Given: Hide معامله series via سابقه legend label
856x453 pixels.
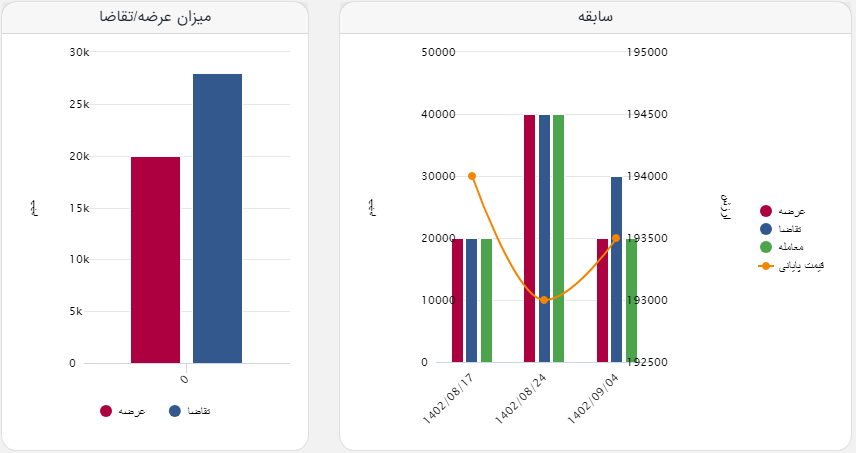Looking at the screenshot, I should (x=791, y=247).
